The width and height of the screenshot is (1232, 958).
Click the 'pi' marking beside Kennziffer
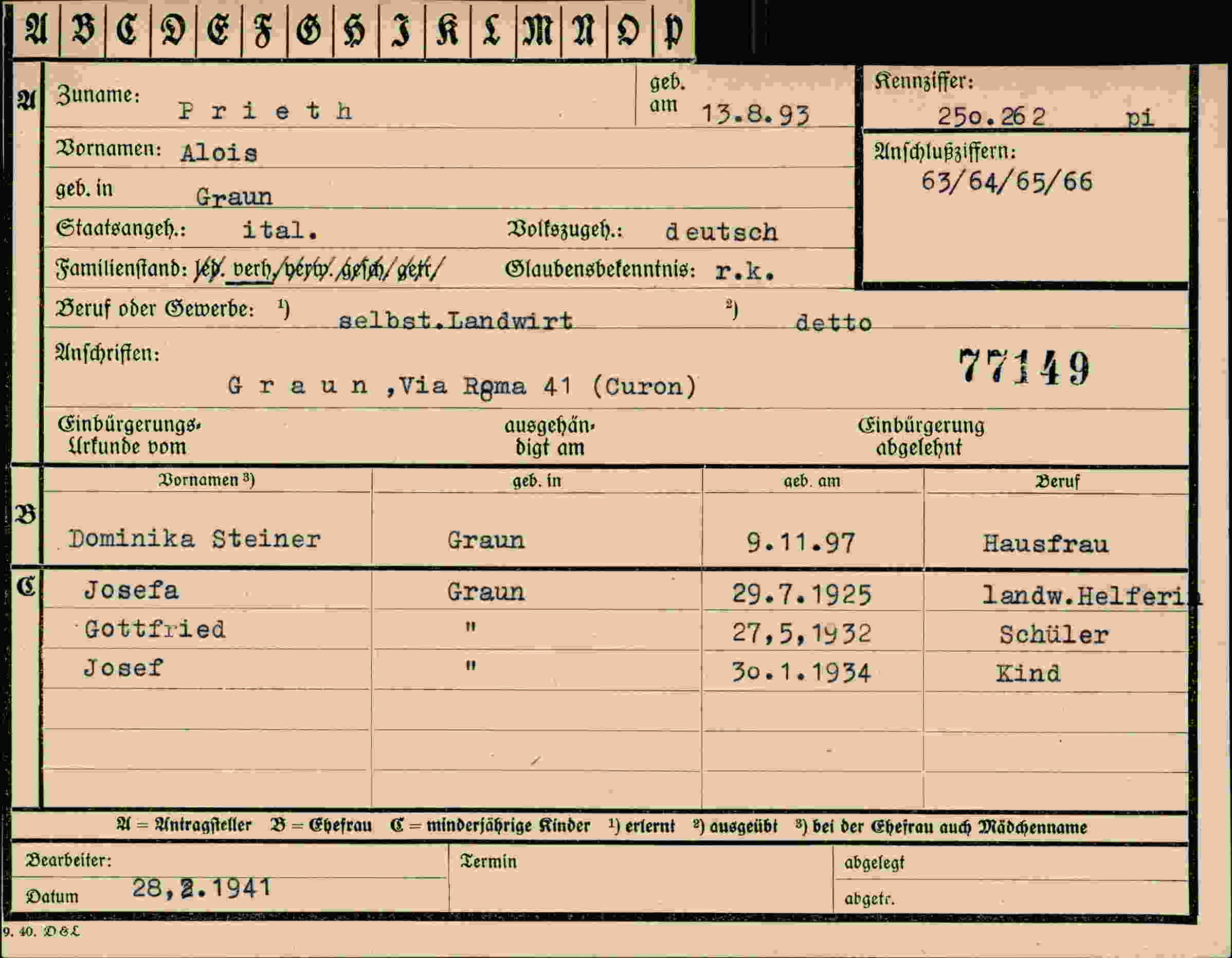tap(1139, 118)
